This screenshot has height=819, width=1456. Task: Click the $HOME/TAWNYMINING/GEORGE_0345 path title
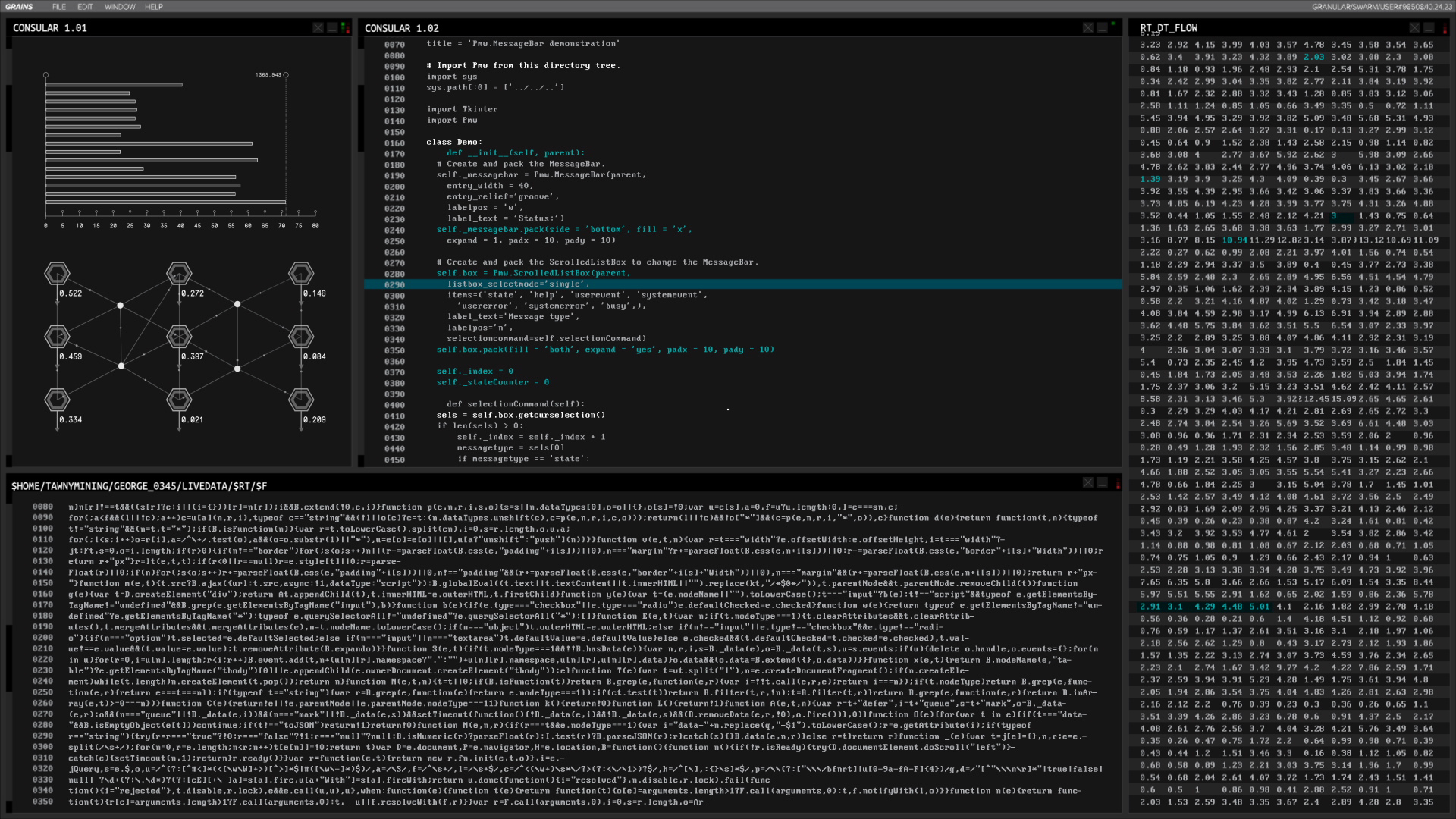click(x=140, y=486)
